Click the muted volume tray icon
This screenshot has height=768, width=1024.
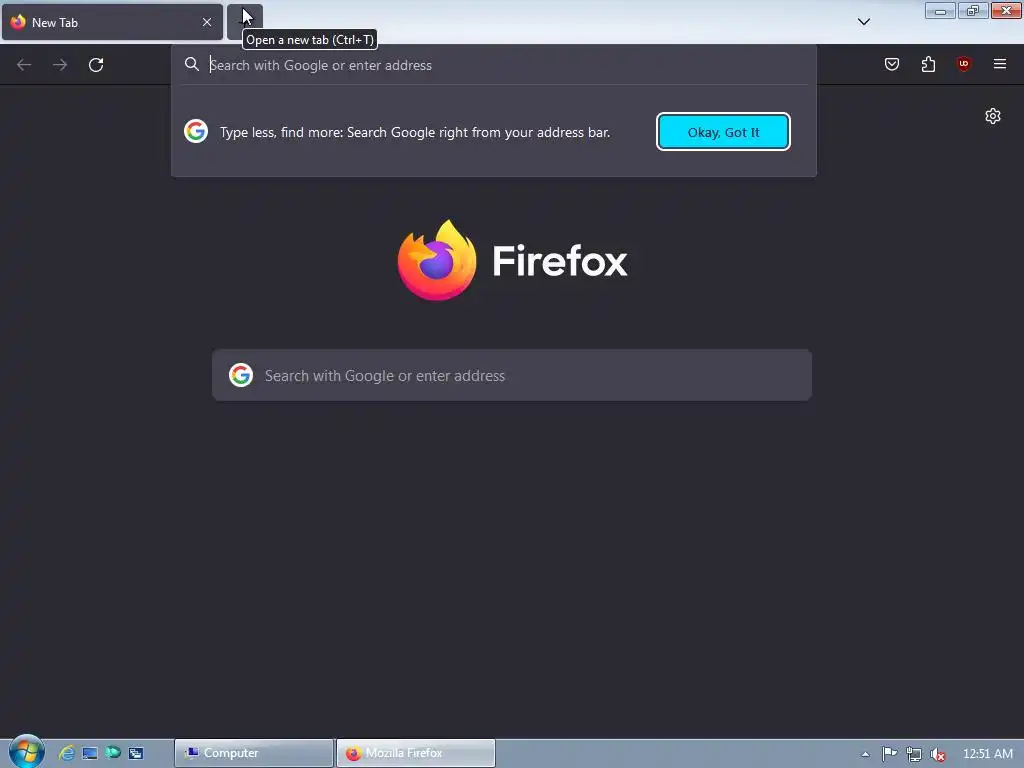938,754
